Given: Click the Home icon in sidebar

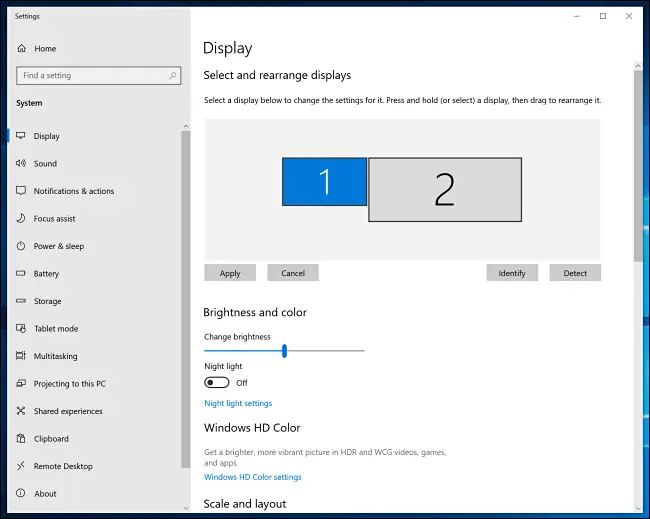Looking at the screenshot, I should [21, 48].
